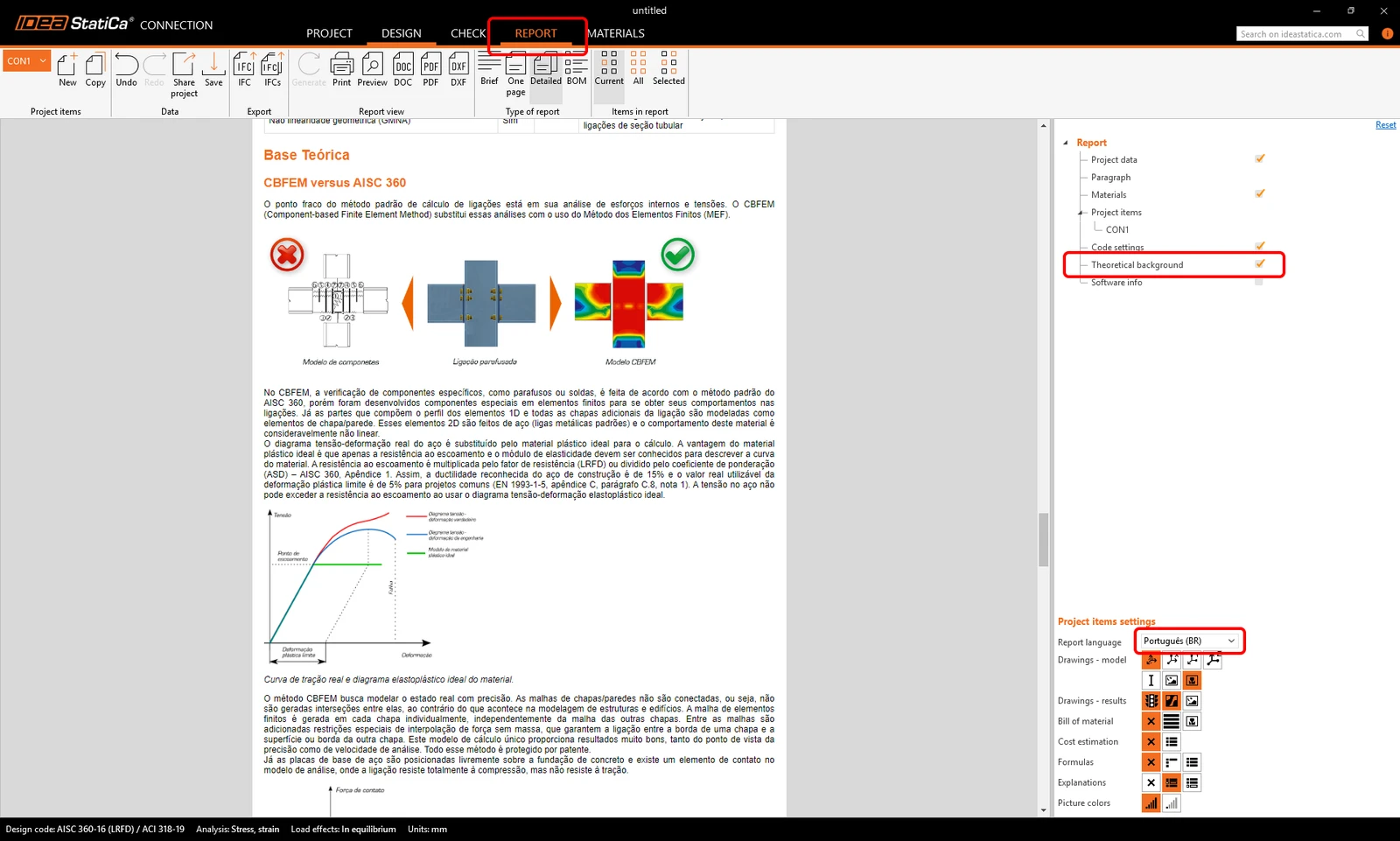Select the Brief report type

click(x=489, y=68)
